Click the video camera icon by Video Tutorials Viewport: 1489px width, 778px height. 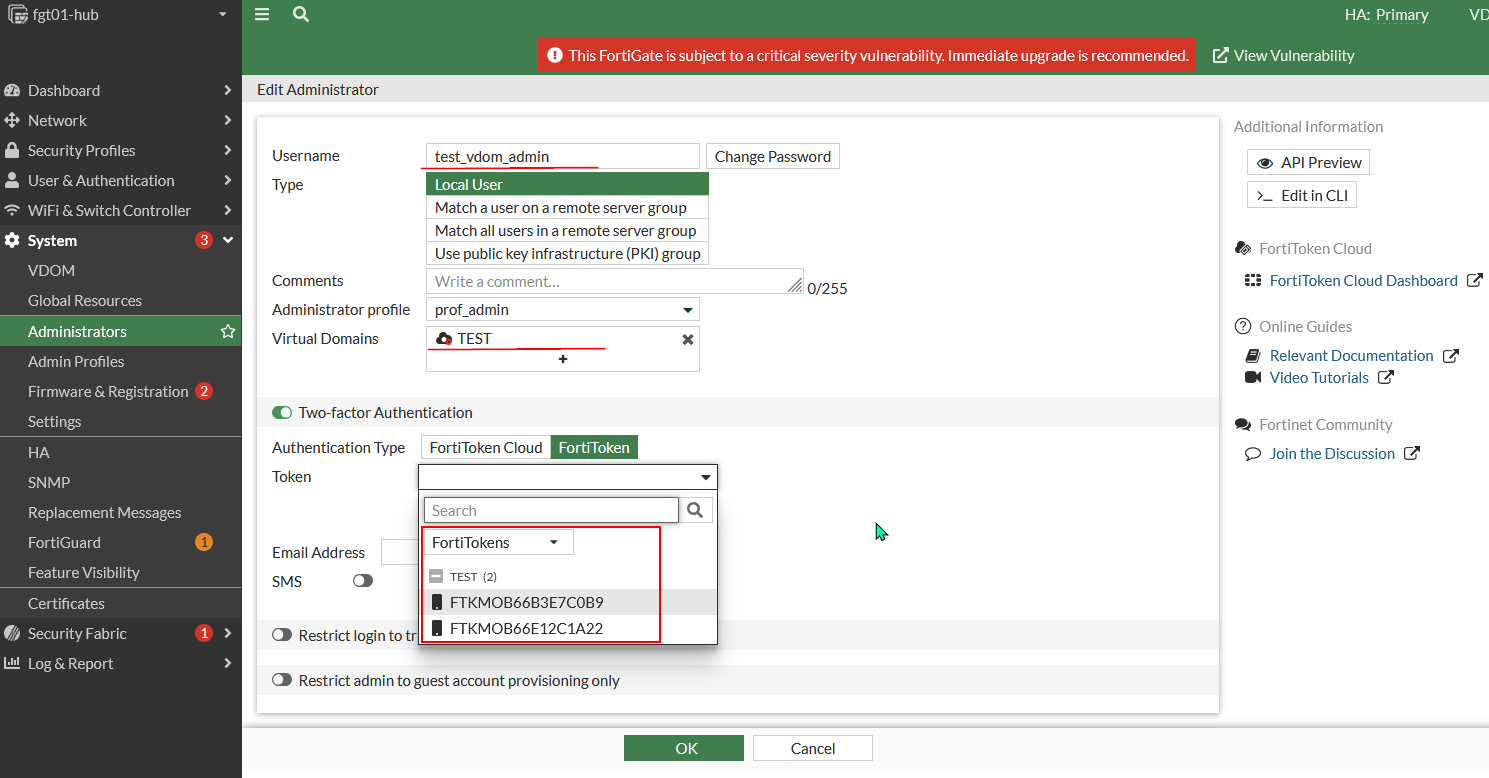[1253, 377]
